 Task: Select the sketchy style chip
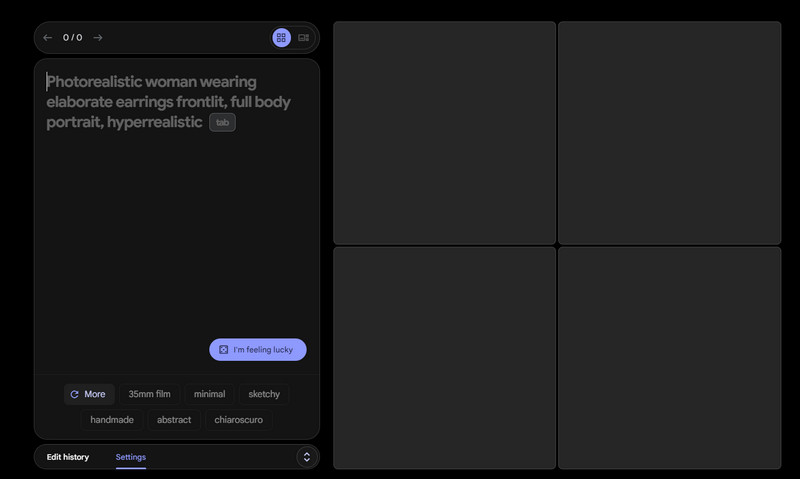pyautogui.click(x=264, y=394)
